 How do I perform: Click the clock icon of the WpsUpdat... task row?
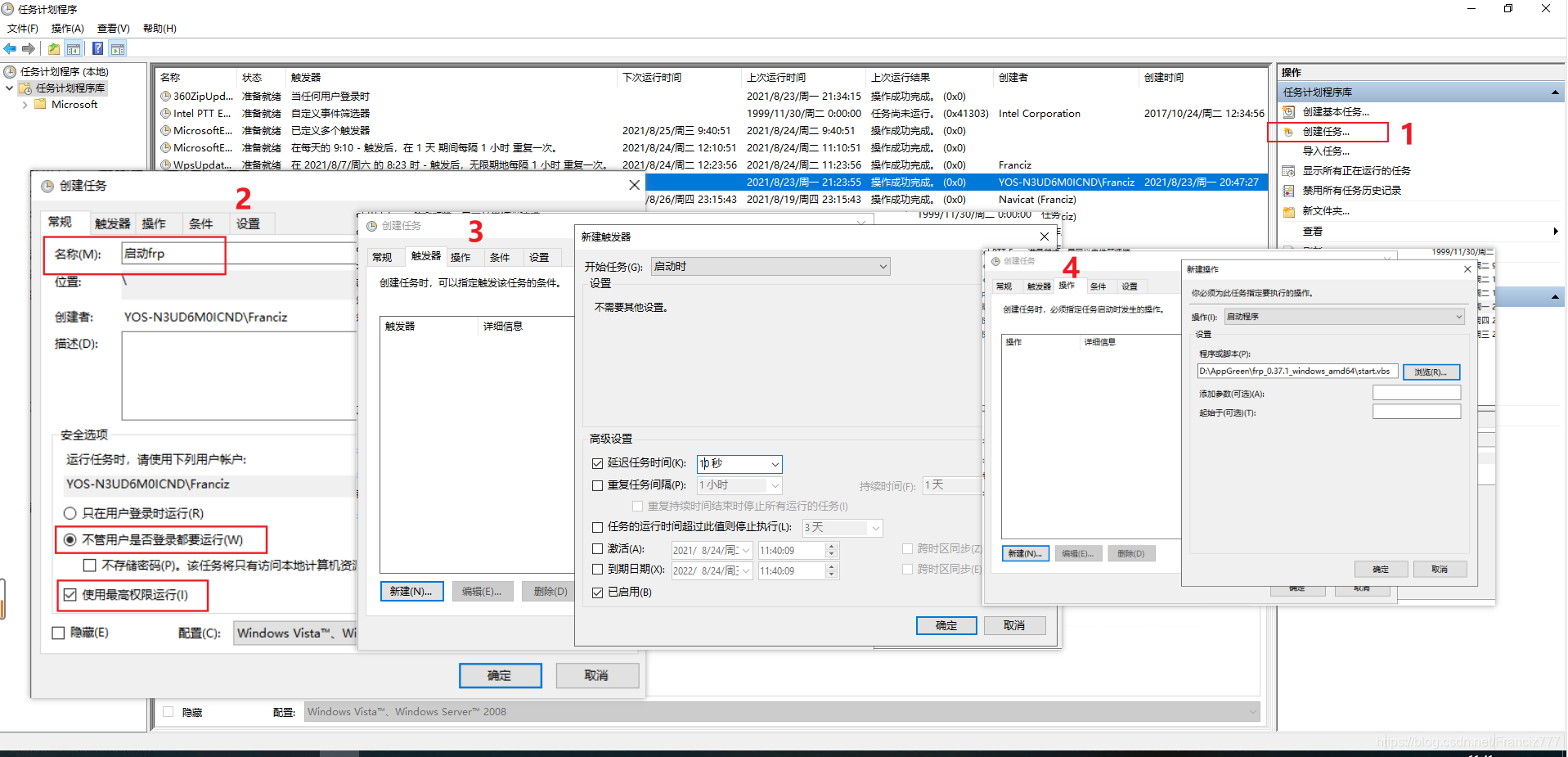coord(166,165)
